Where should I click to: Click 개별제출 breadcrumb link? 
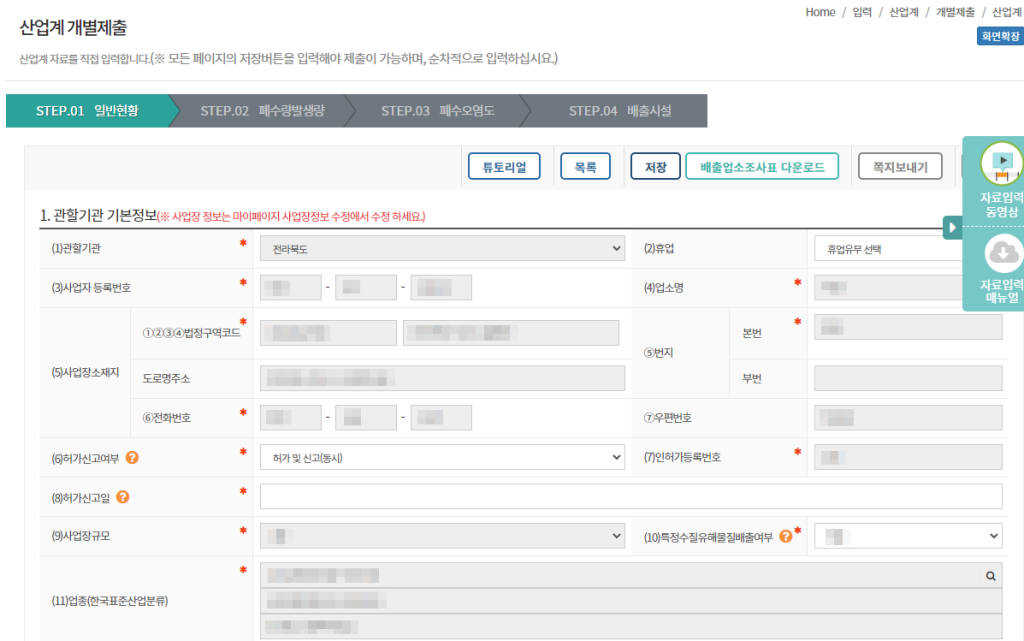tap(955, 12)
